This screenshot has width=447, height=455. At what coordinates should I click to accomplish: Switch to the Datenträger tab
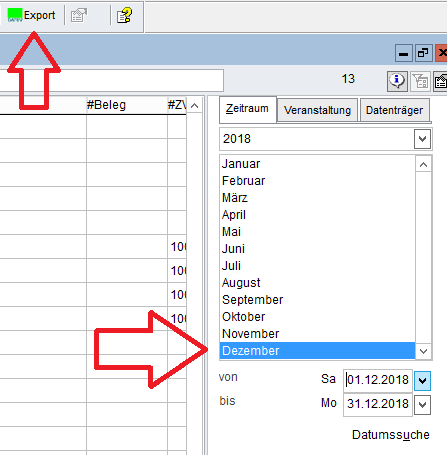394,110
